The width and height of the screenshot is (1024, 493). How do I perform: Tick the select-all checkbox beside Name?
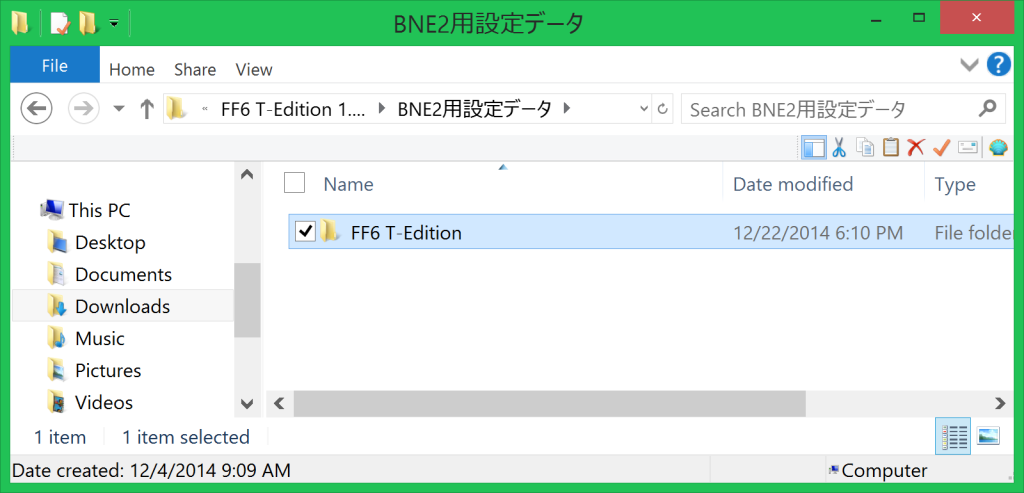pos(295,183)
